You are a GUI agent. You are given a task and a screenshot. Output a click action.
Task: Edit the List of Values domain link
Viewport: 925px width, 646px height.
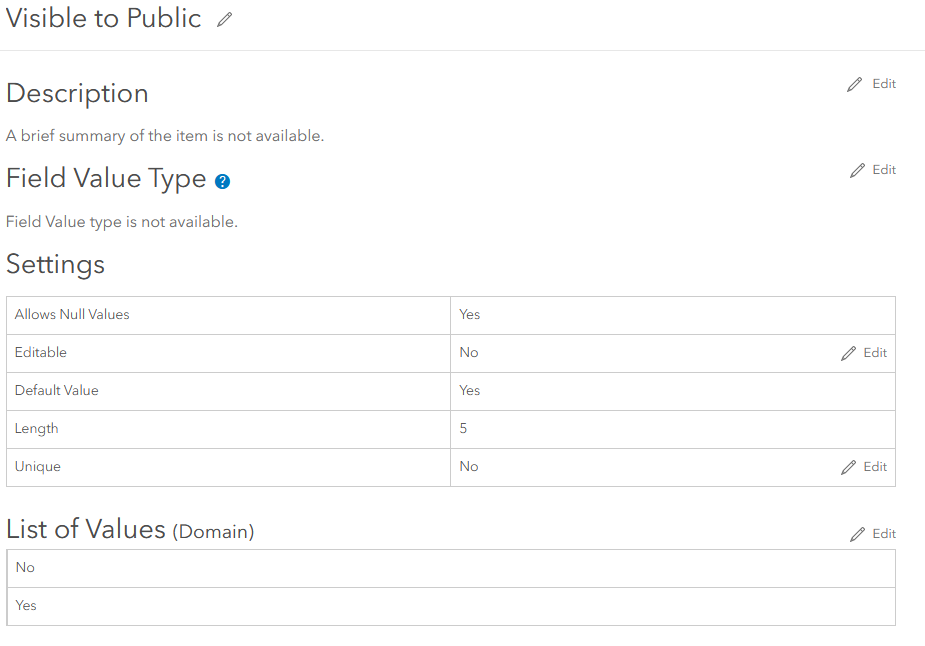tap(884, 534)
